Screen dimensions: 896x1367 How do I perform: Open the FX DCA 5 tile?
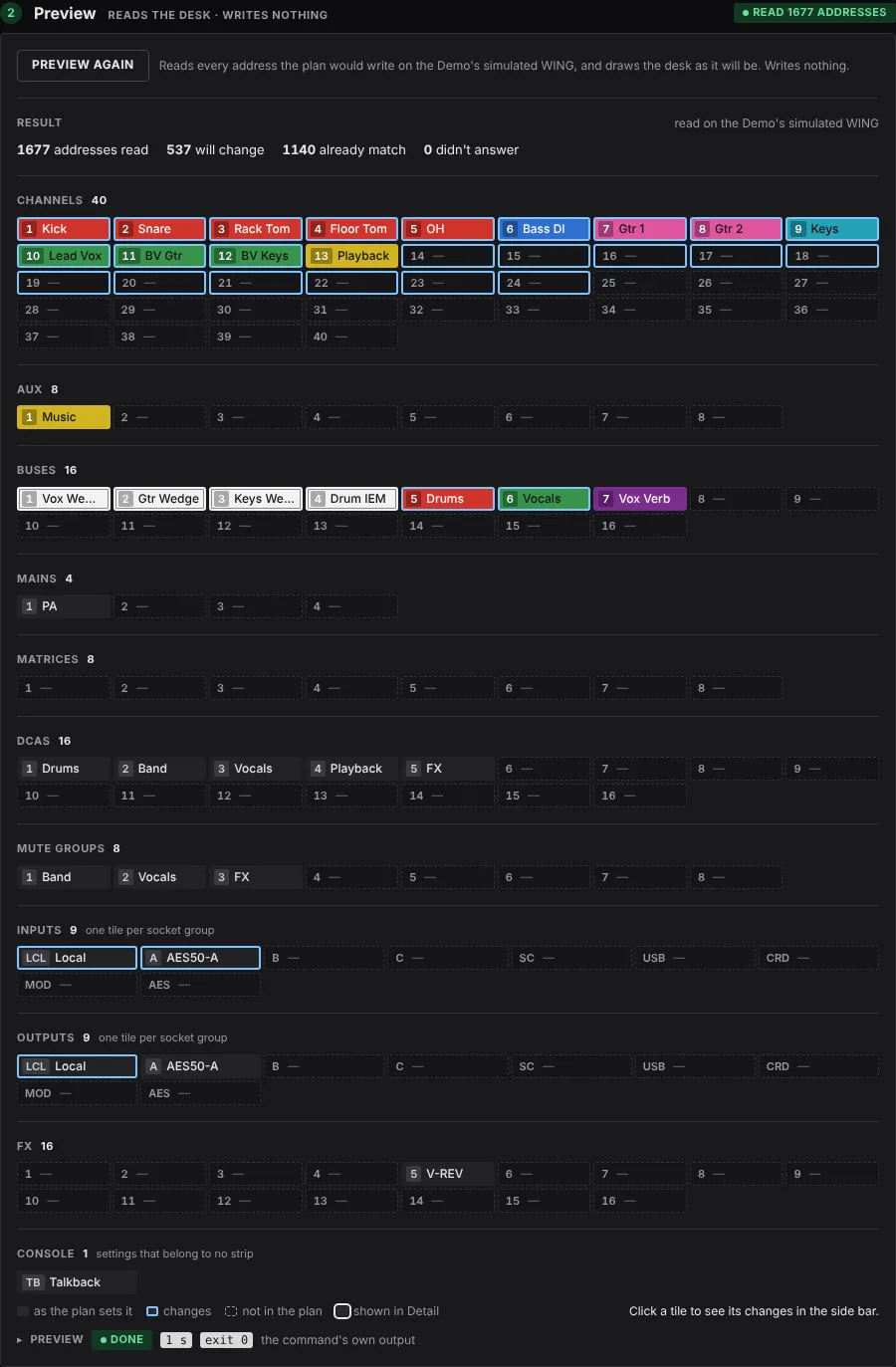tap(448, 769)
